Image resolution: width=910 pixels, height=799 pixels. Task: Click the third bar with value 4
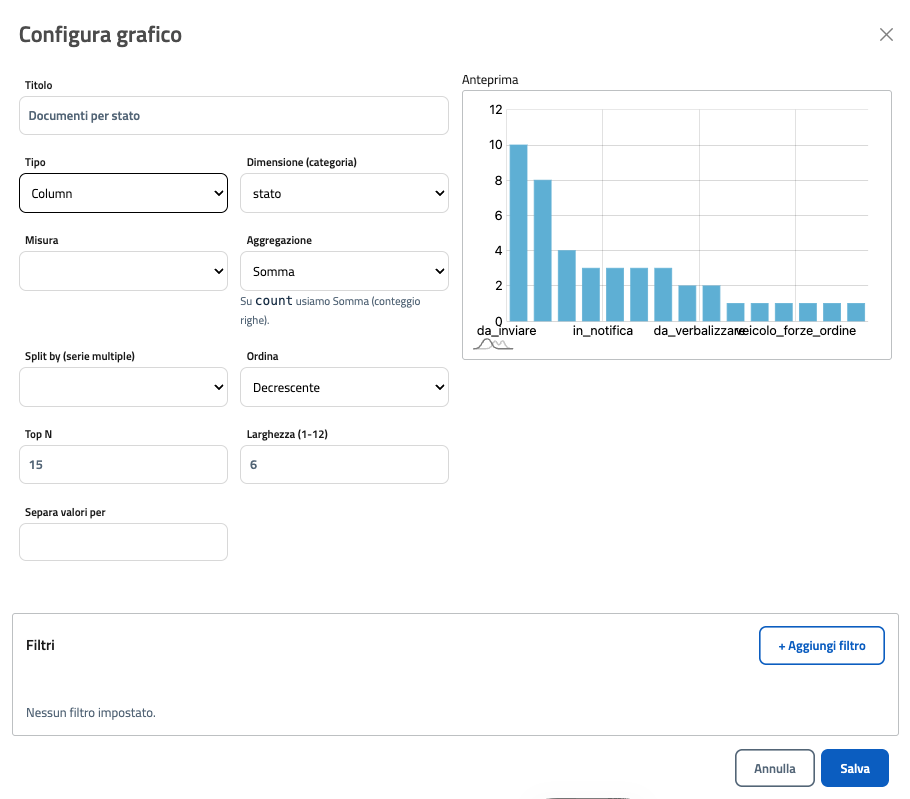566,285
